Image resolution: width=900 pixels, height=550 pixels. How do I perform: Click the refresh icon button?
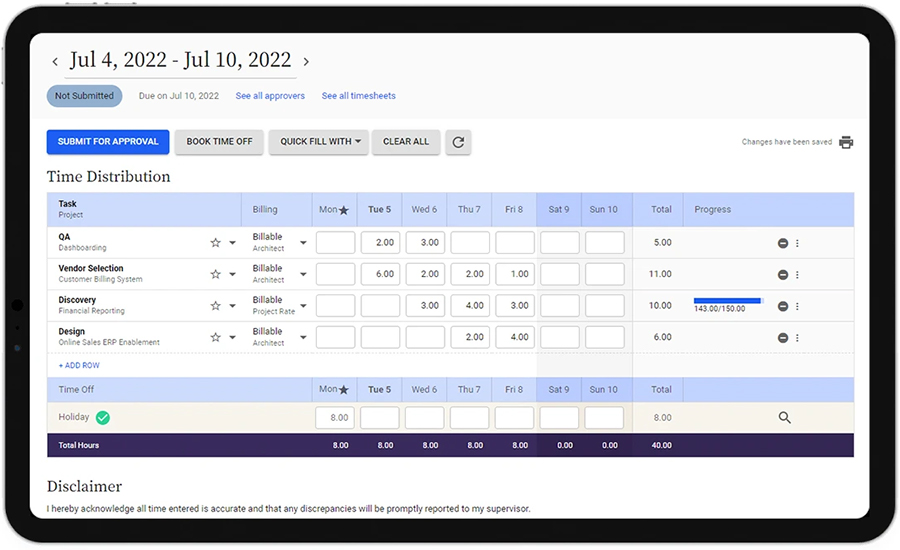click(x=458, y=142)
